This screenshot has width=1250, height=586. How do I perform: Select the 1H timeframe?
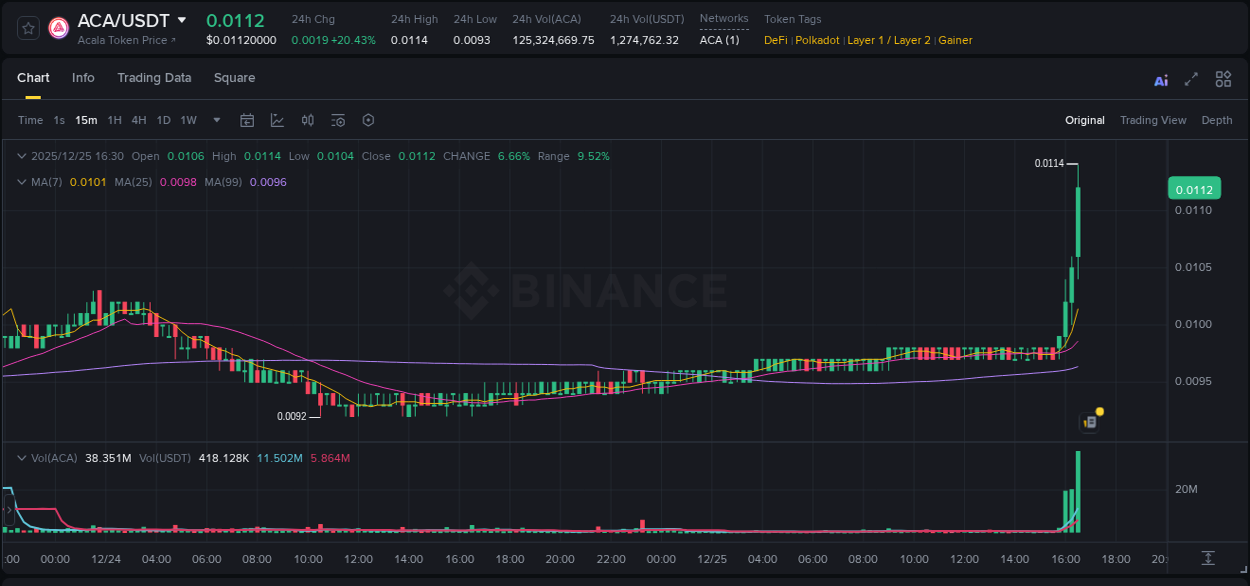(115, 120)
